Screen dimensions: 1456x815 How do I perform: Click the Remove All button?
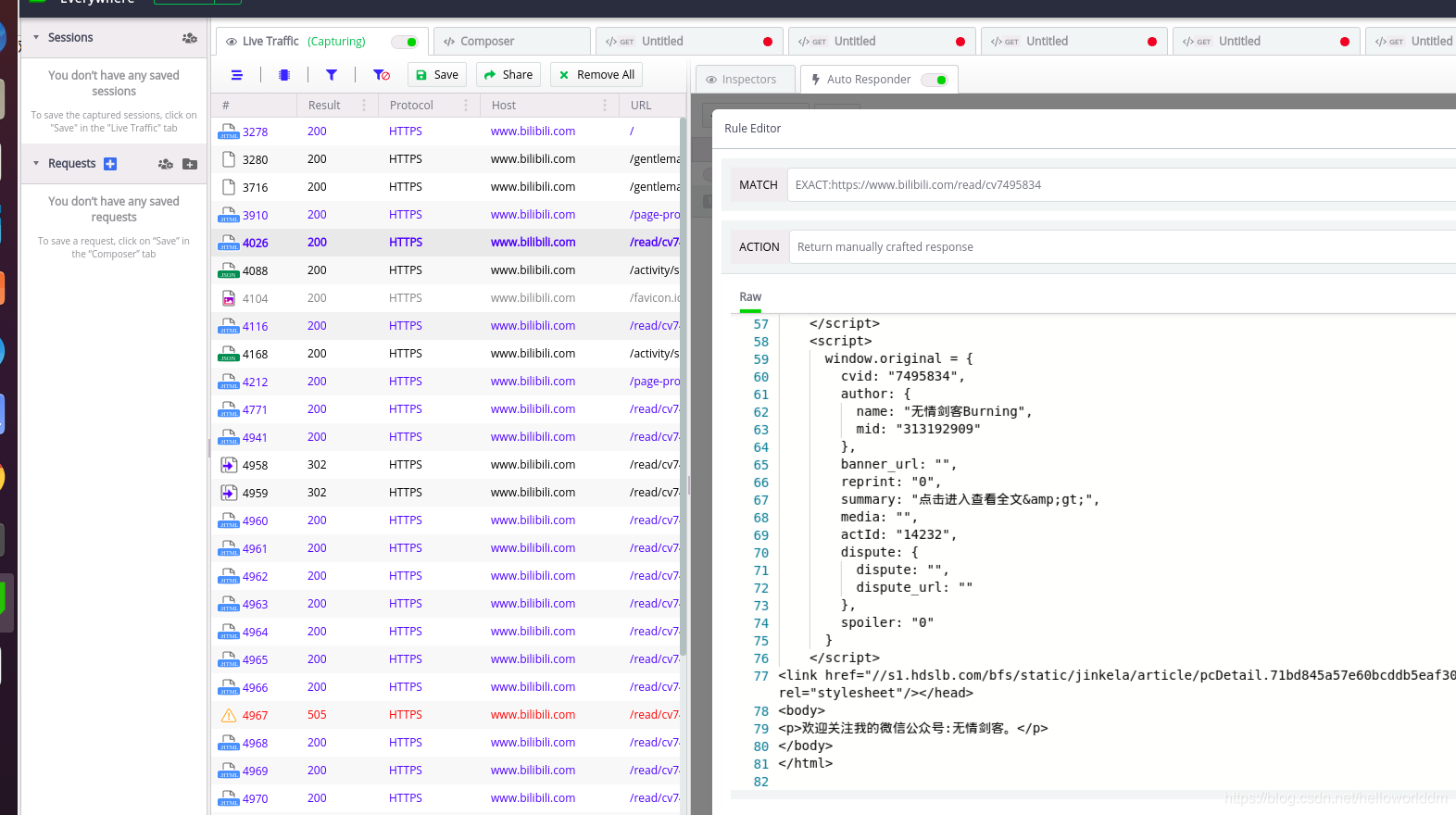(x=596, y=75)
